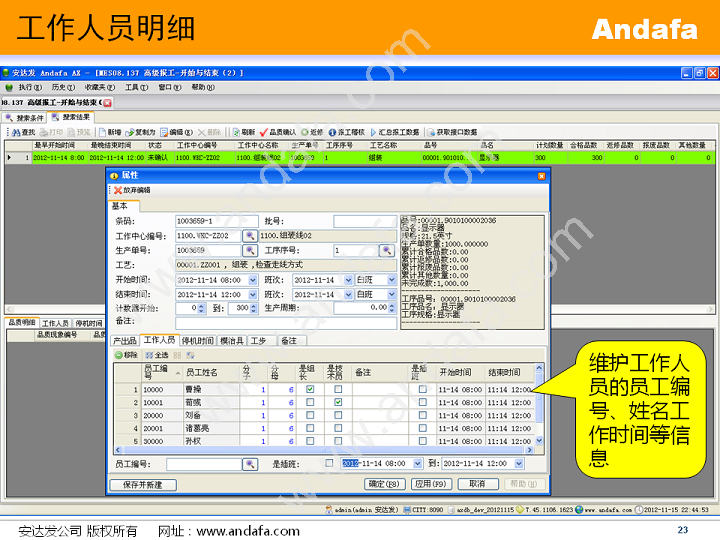
Task: Click the search icon next to 生产单号
Action: (250, 251)
